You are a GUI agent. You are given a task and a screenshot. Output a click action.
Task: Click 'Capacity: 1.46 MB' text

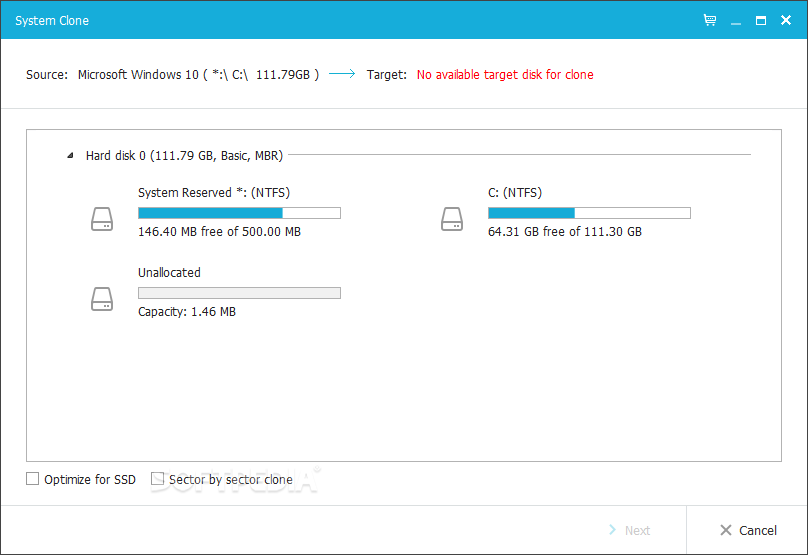pos(187,312)
